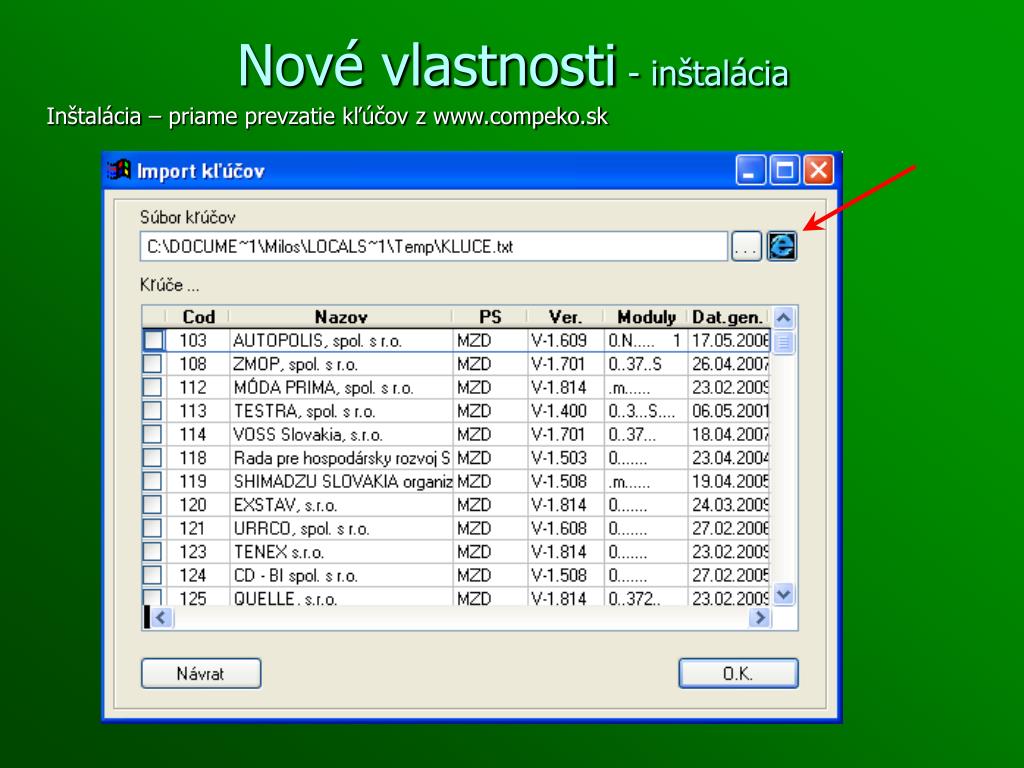Sort by the Nazov column header
Image resolution: width=1024 pixels, height=768 pixels.
[341, 317]
